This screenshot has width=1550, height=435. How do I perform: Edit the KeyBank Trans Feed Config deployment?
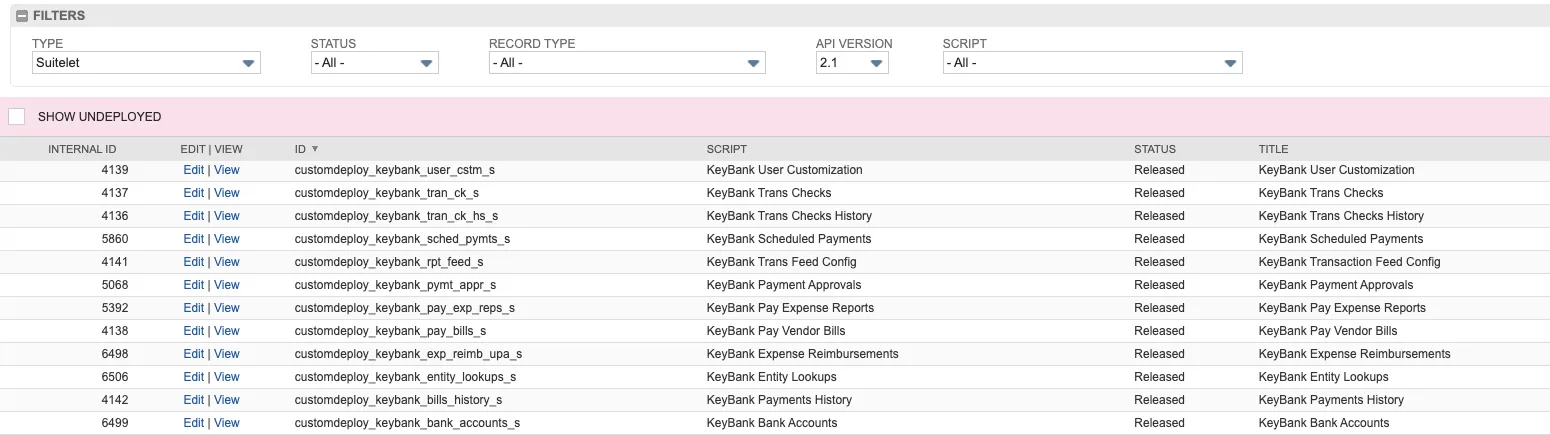(x=193, y=262)
